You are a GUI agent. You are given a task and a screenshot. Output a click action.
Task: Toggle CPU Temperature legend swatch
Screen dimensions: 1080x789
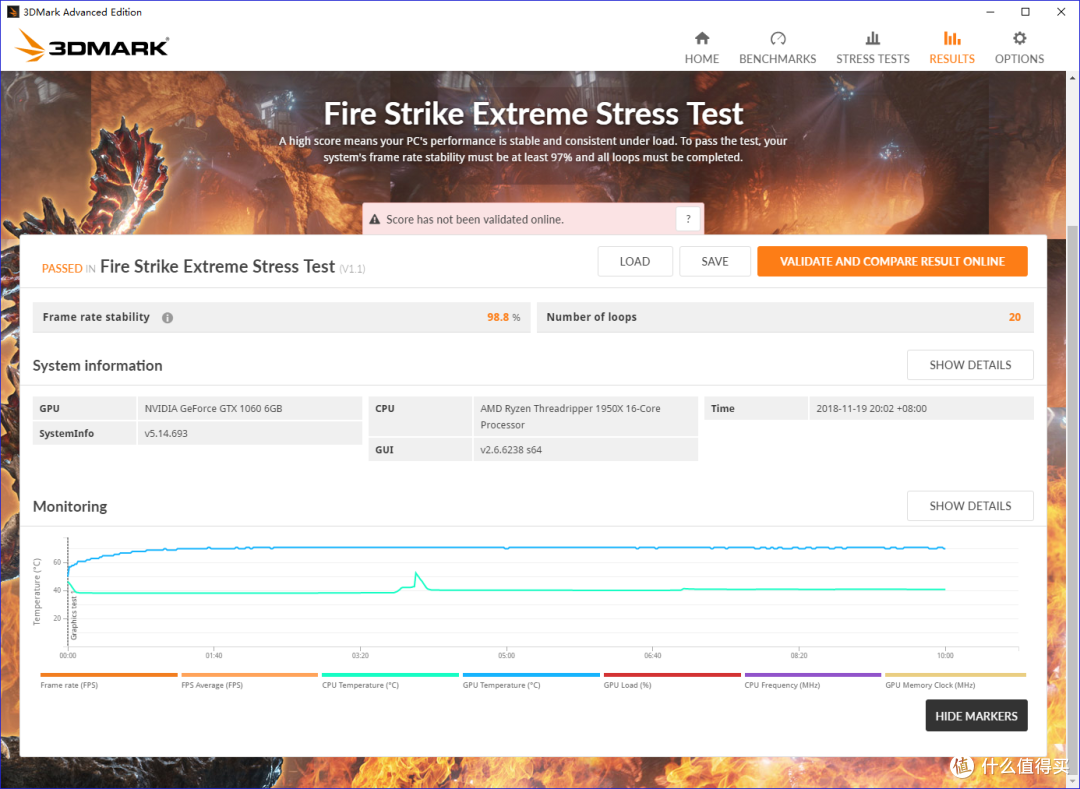[391, 675]
